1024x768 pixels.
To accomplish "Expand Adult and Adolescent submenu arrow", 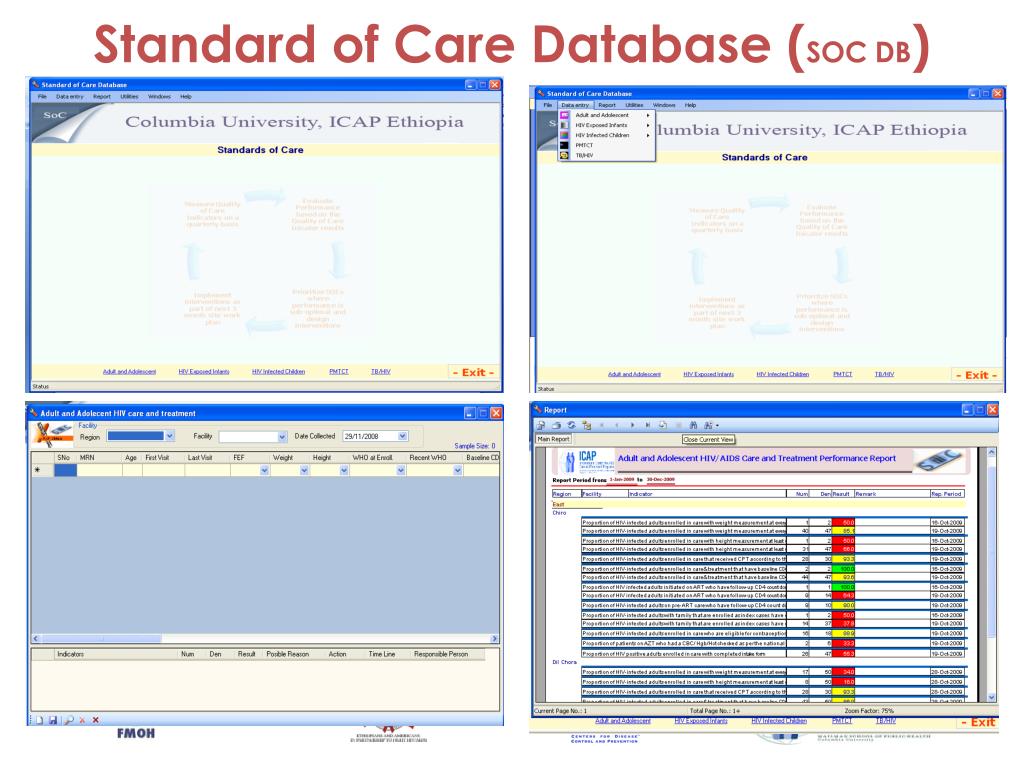I will click(x=648, y=115).
